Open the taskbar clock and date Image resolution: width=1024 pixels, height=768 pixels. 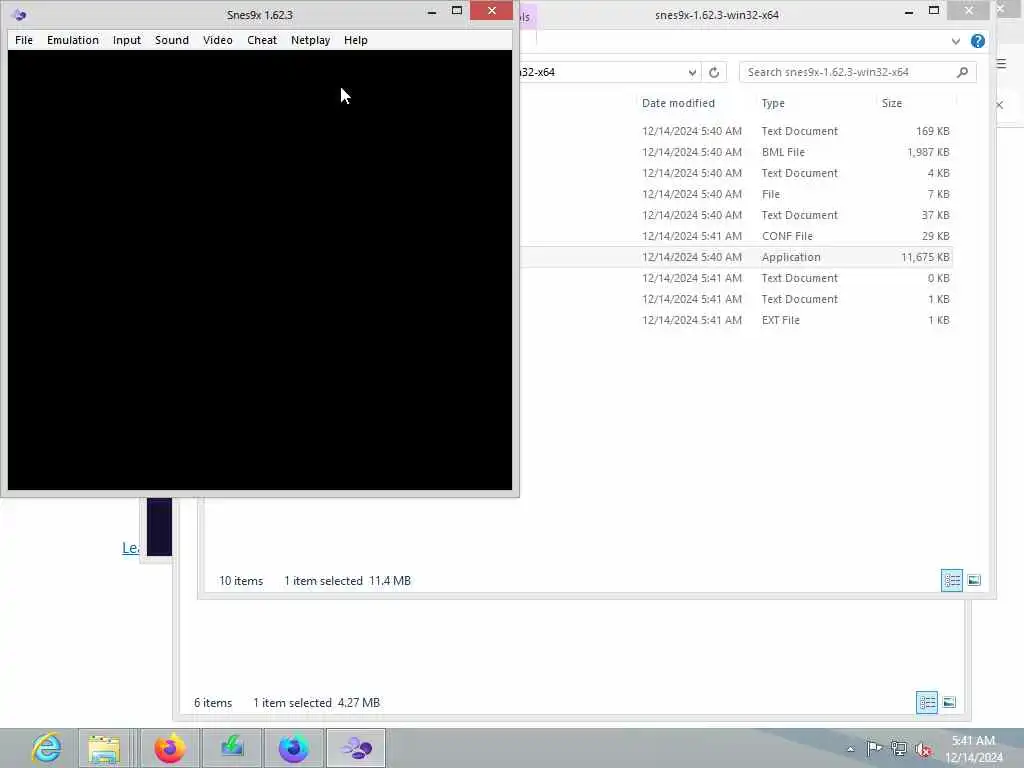click(973, 749)
